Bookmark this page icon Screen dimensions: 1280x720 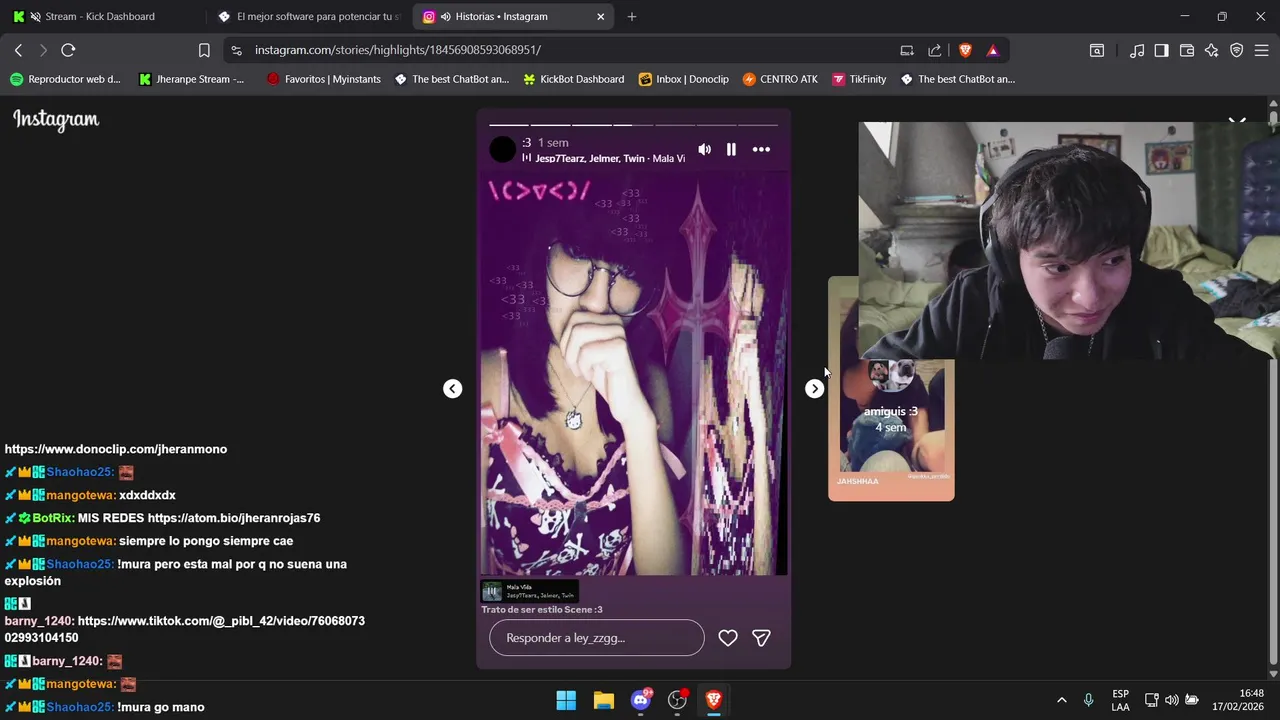[x=204, y=50]
